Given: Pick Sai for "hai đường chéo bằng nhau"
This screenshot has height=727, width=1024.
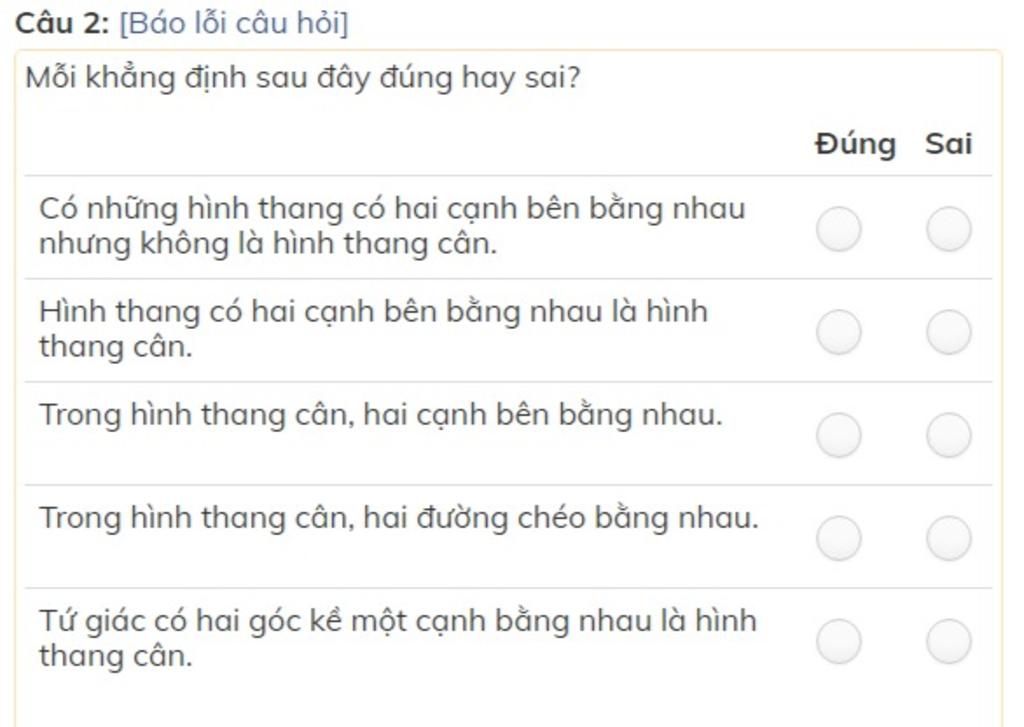Looking at the screenshot, I should coord(948,538).
